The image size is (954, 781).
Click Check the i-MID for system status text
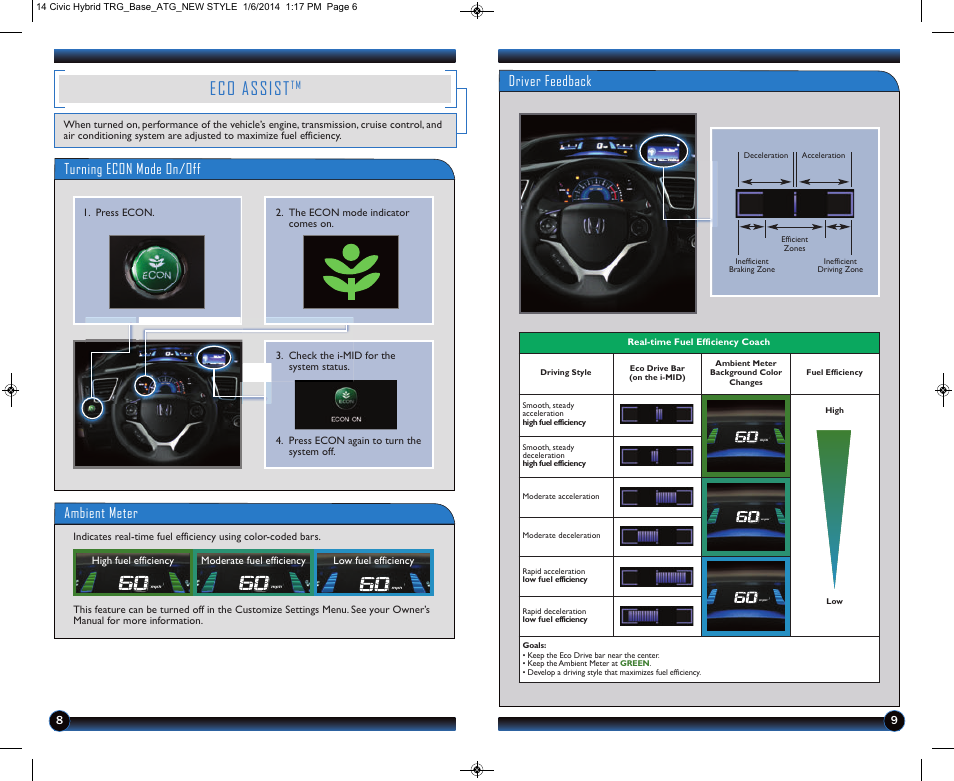(x=335, y=361)
